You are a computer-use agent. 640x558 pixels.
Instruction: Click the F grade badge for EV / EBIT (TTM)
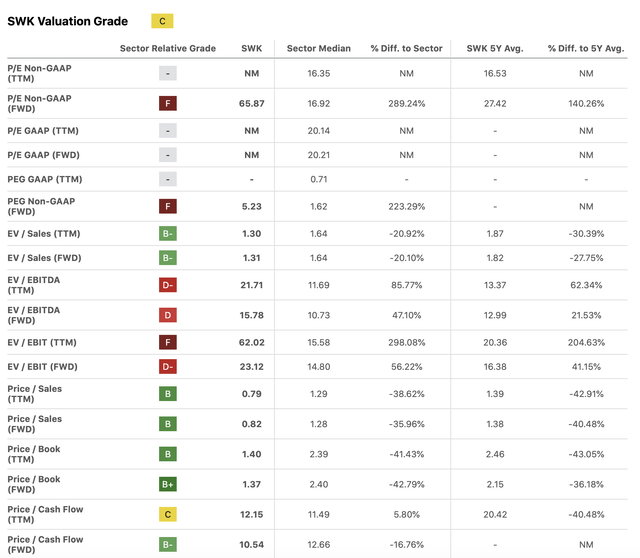click(168, 342)
